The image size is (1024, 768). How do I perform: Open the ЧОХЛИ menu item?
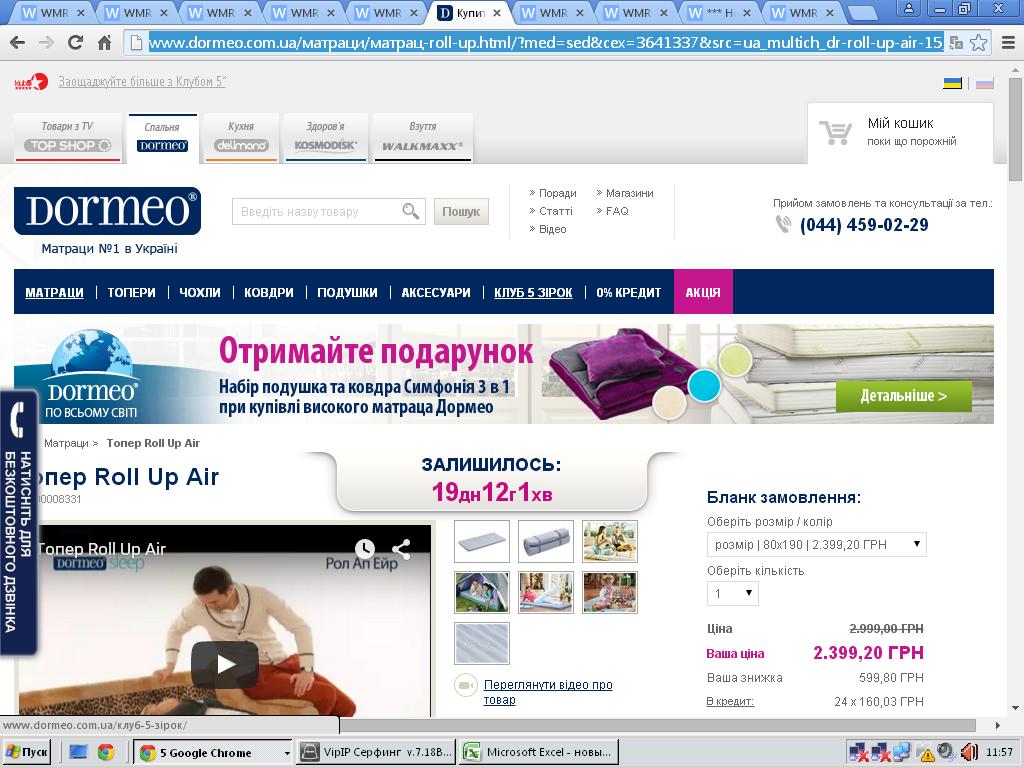pyautogui.click(x=200, y=293)
